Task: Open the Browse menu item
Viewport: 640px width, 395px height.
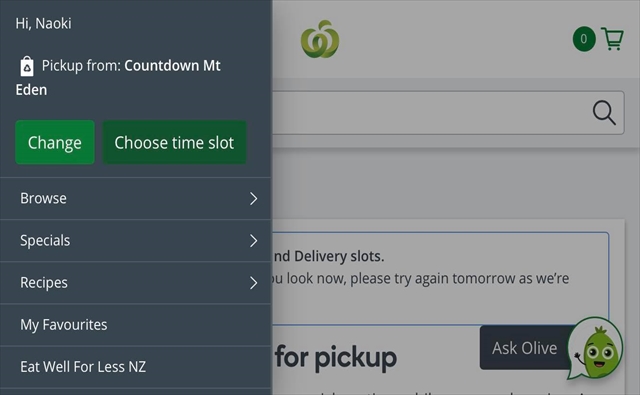Action: click(136, 199)
